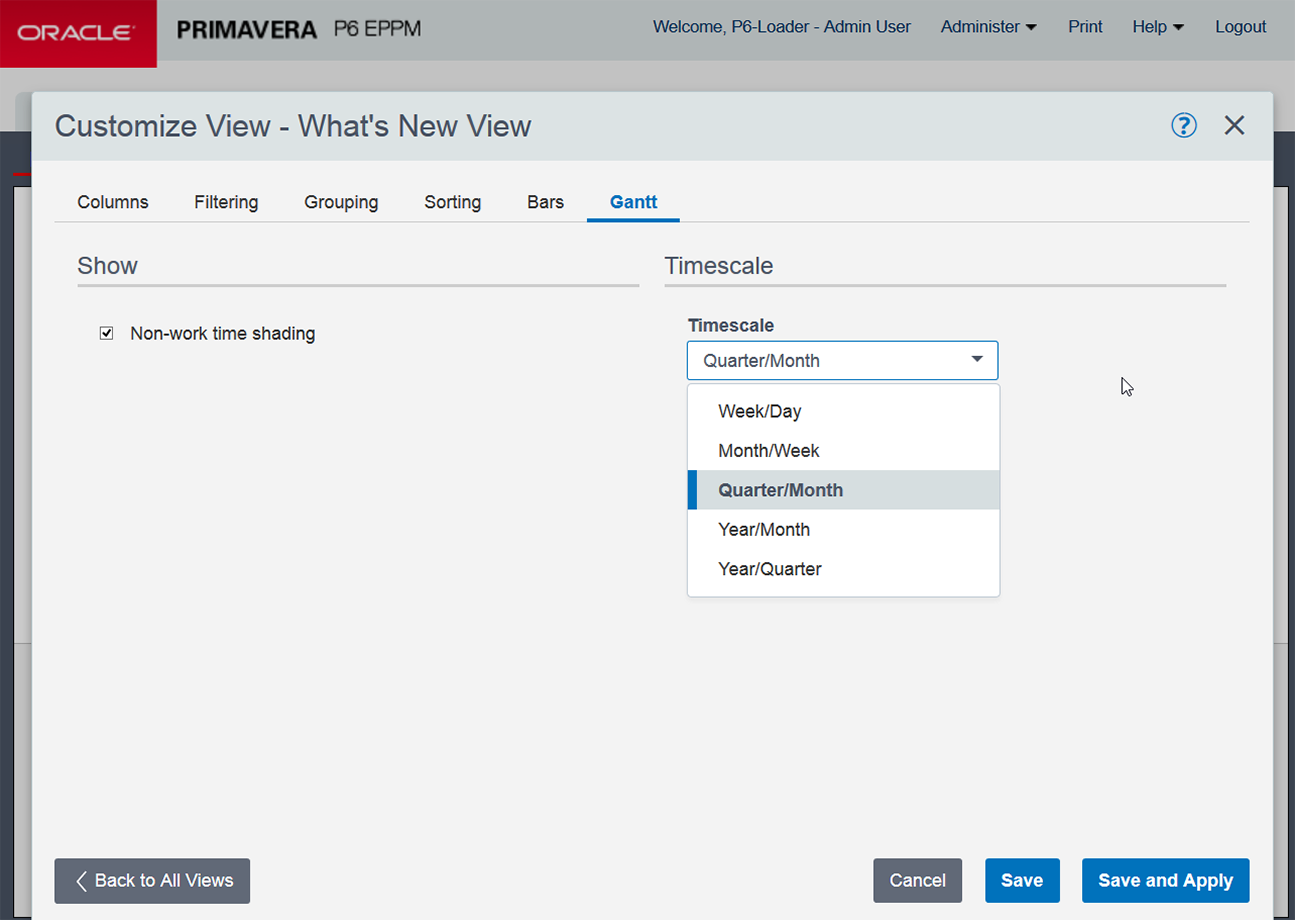Click the Oracle logo
This screenshot has height=920, width=1295.
(78, 33)
